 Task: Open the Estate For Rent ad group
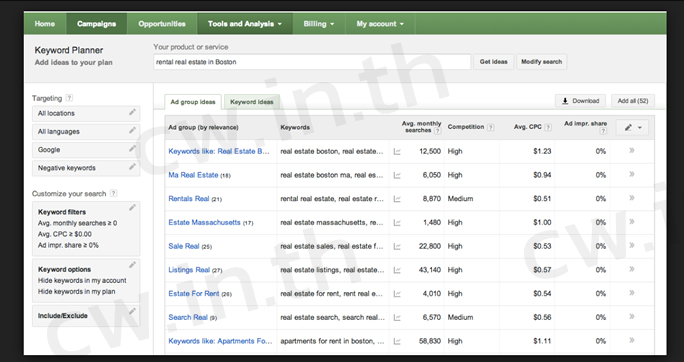(x=194, y=294)
